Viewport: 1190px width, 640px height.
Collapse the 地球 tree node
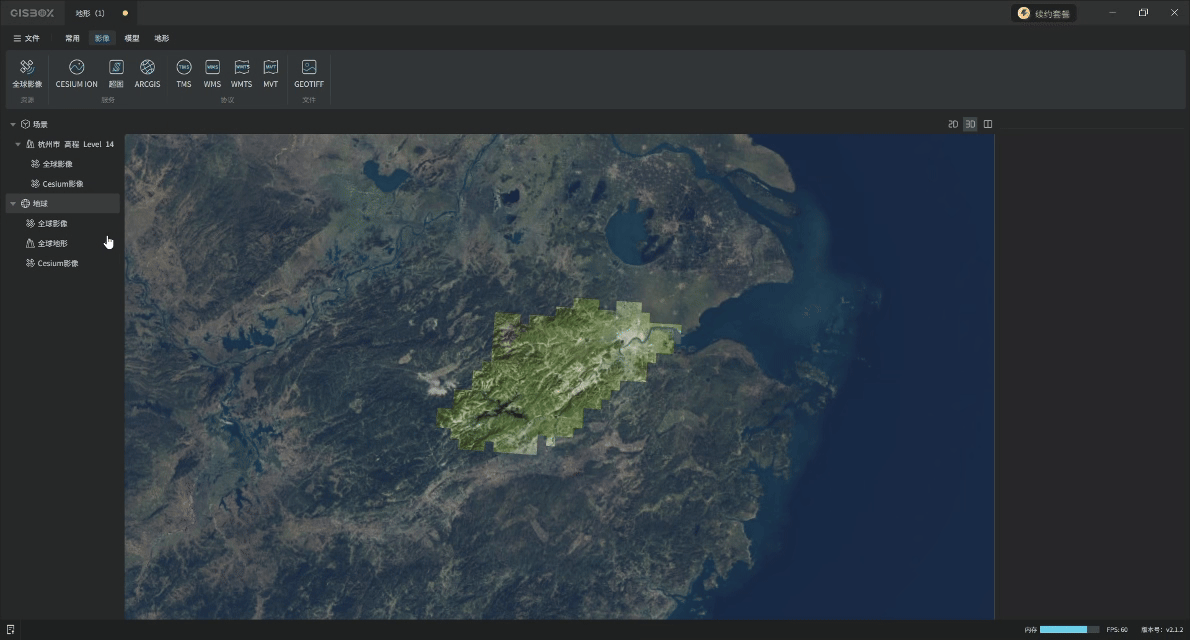13,204
